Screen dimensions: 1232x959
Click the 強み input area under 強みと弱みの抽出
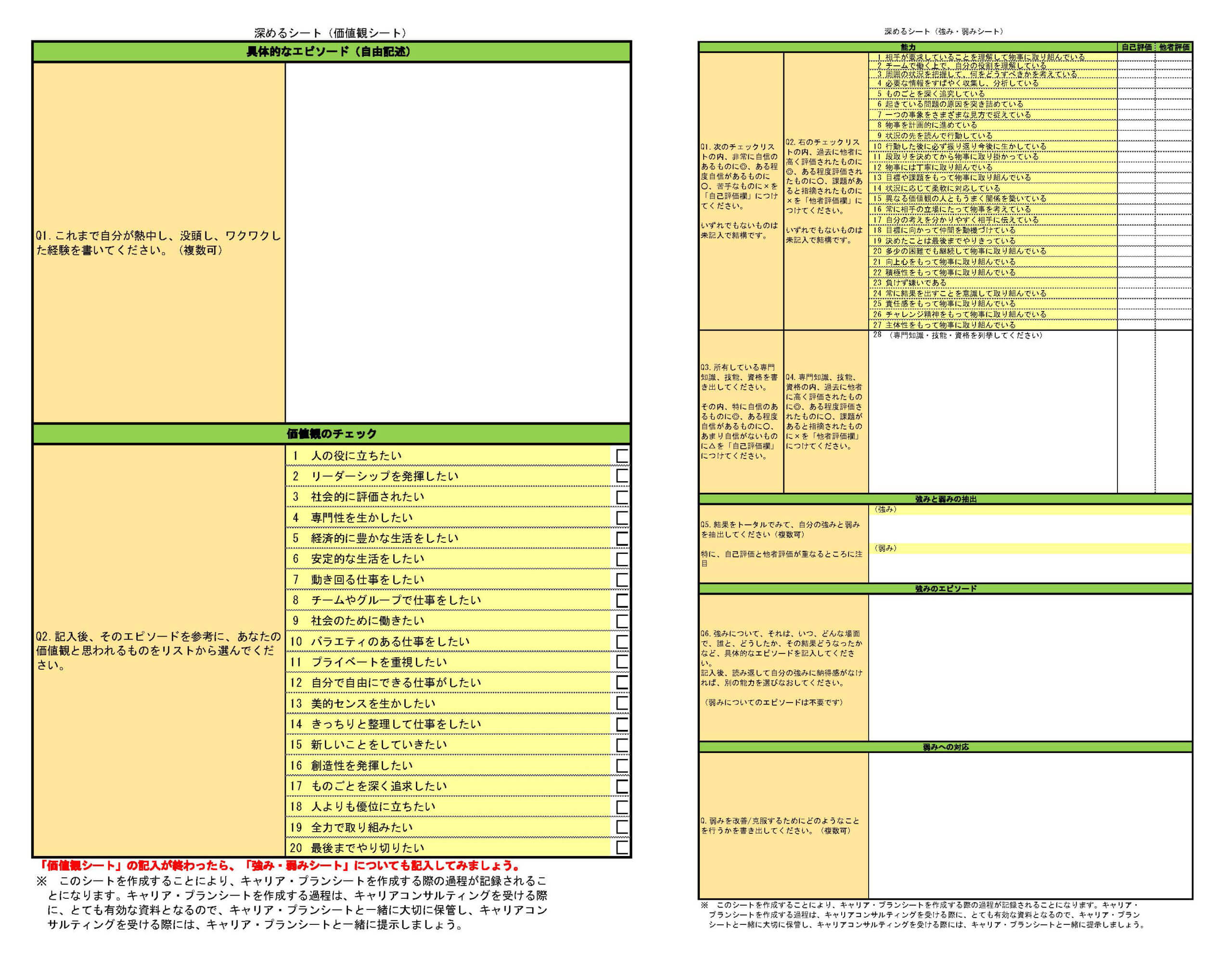pos(1029,528)
